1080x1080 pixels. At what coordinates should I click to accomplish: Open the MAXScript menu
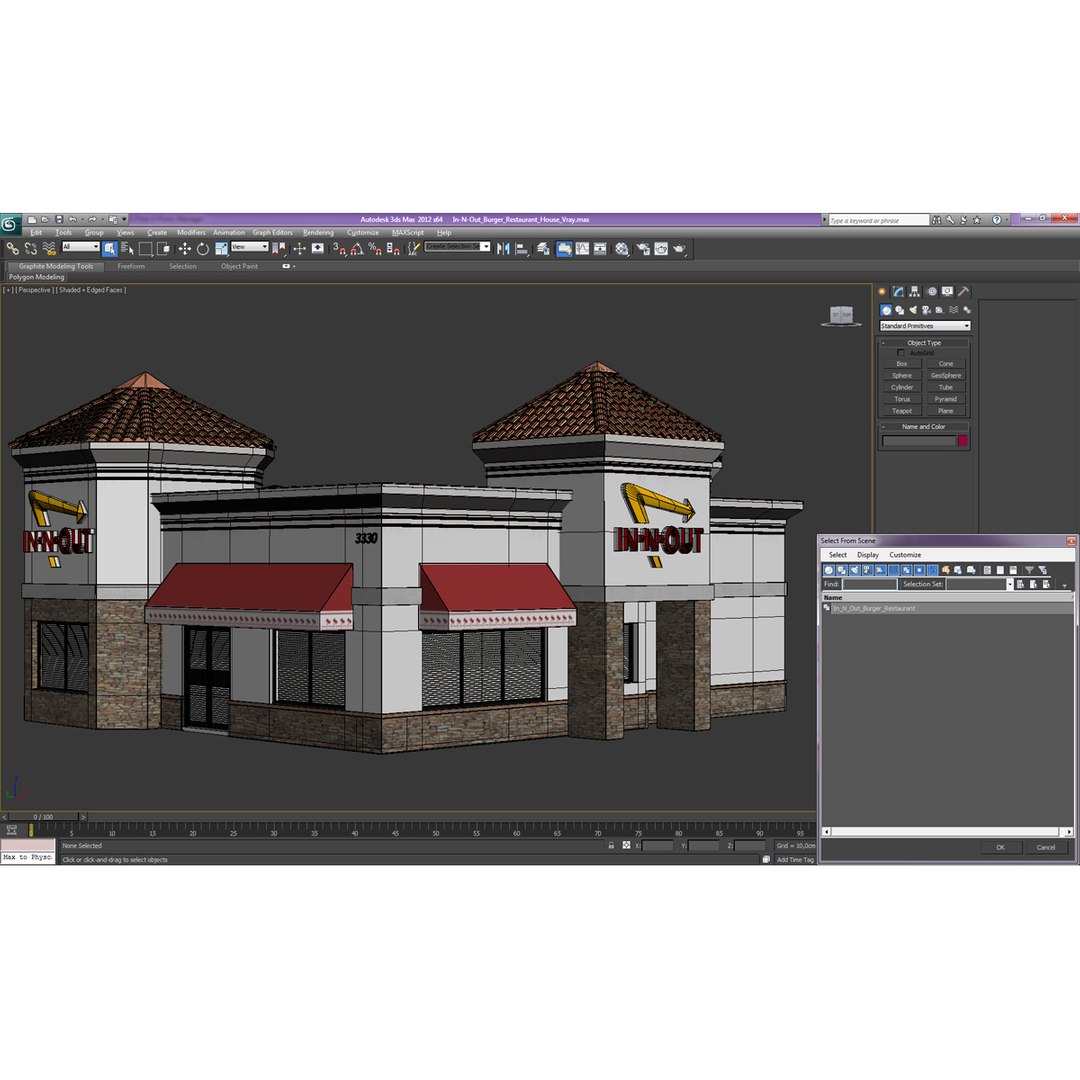(408, 233)
